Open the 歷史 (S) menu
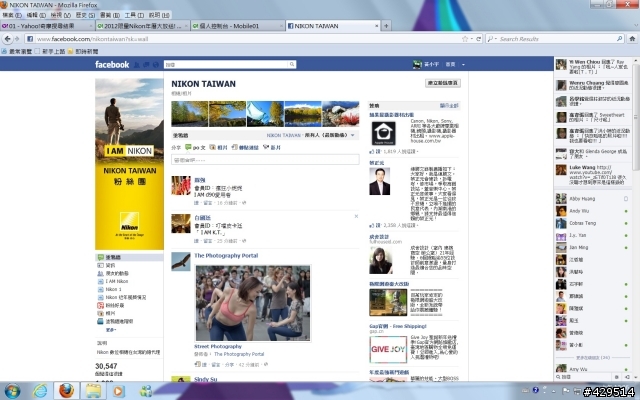The height and width of the screenshot is (400, 640). click(85, 15)
